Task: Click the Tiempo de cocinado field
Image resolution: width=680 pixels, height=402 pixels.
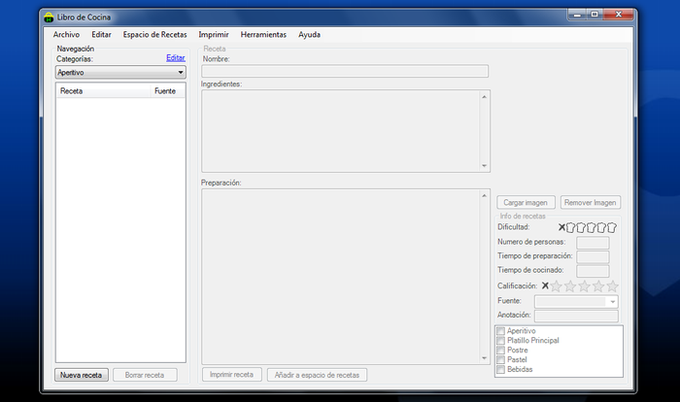Action: (592, 271)
